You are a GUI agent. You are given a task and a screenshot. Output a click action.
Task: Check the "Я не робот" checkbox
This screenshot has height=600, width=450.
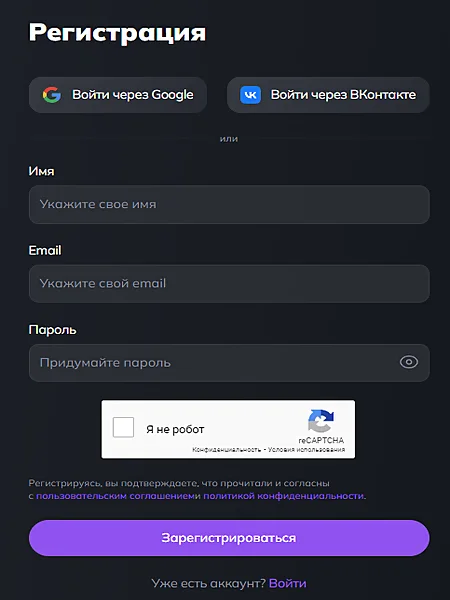(x=123, y=427)
